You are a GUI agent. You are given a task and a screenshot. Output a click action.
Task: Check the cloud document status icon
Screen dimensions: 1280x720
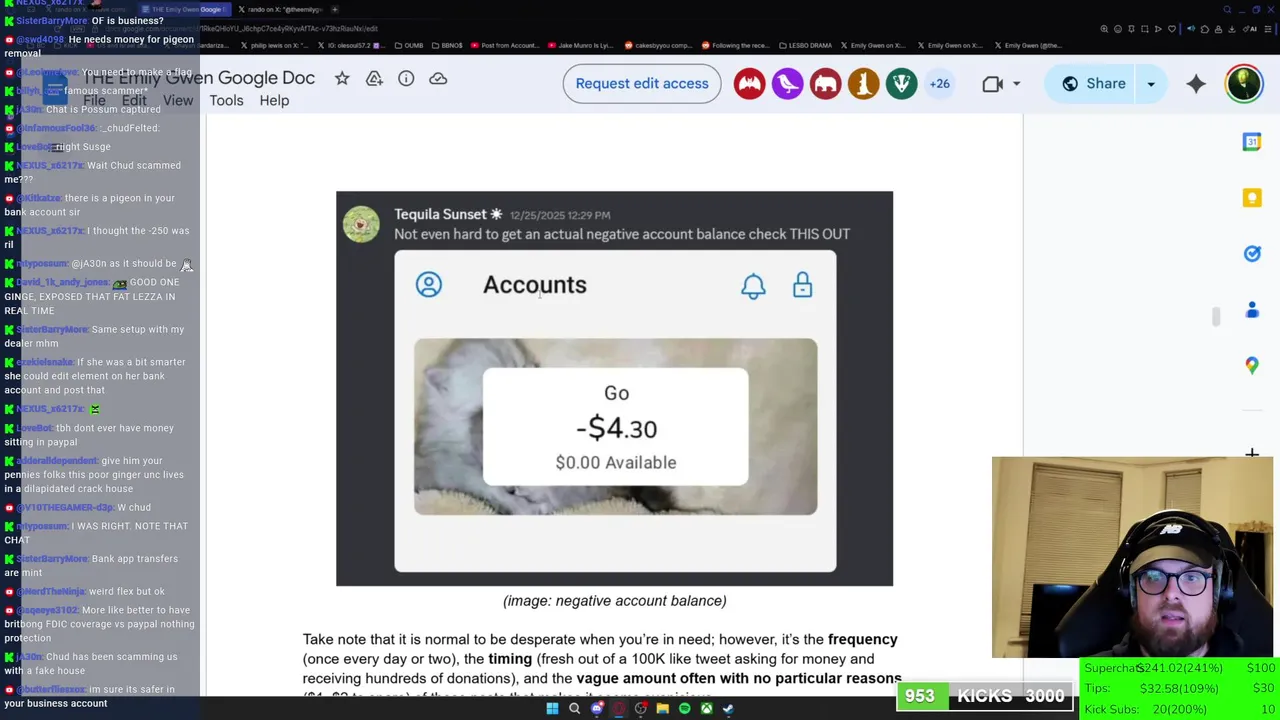(x=438, y=78)
